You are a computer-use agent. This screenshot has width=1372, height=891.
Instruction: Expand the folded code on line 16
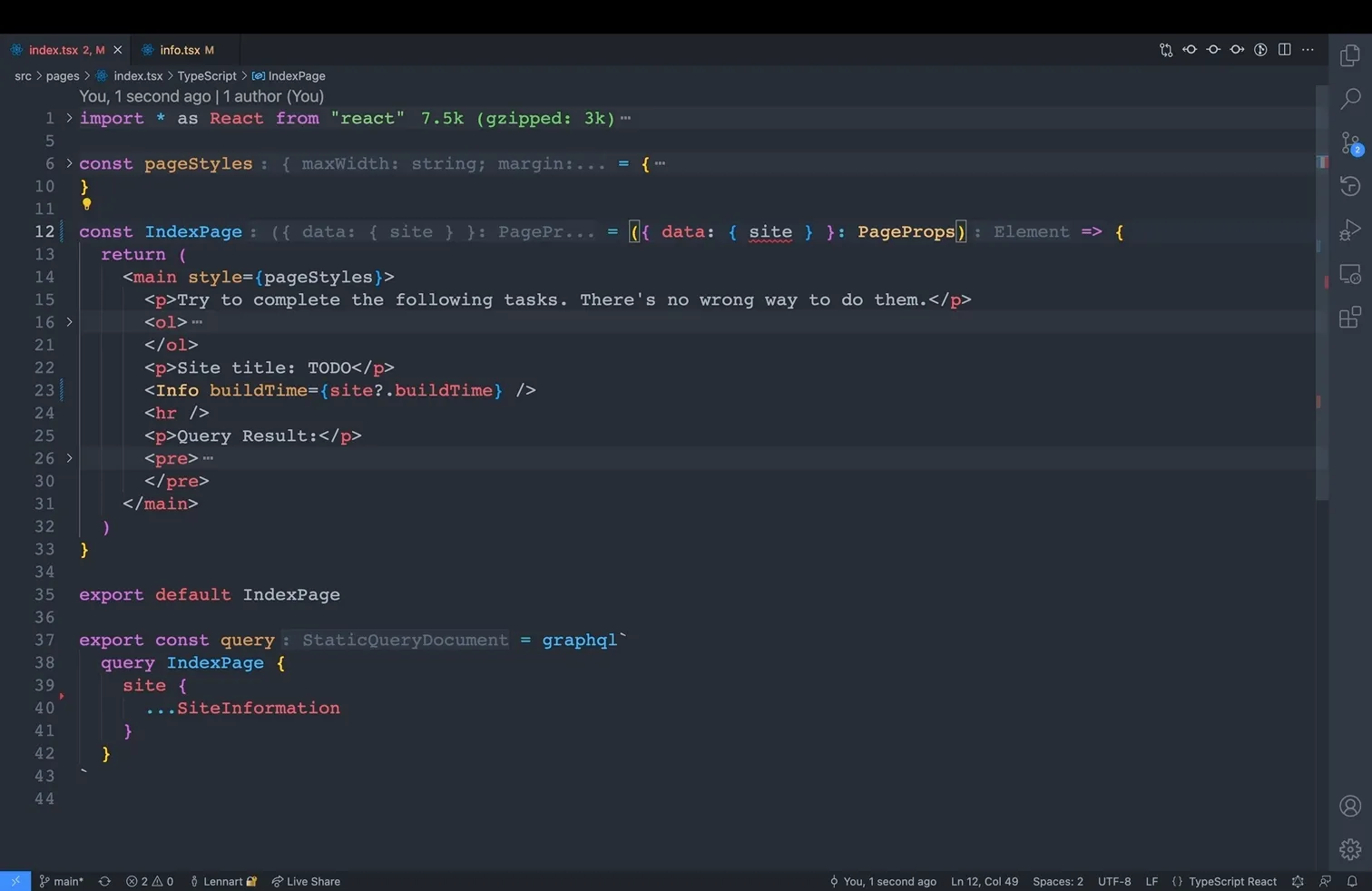[69, 322]
